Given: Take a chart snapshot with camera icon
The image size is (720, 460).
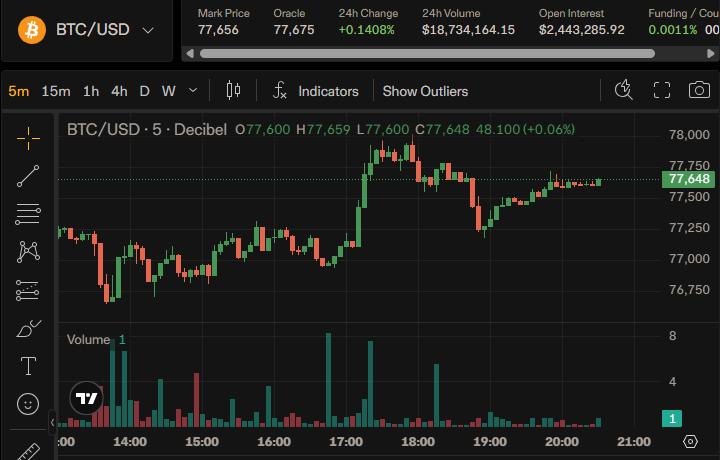Looking at the screenshot, I should [699, 90].
